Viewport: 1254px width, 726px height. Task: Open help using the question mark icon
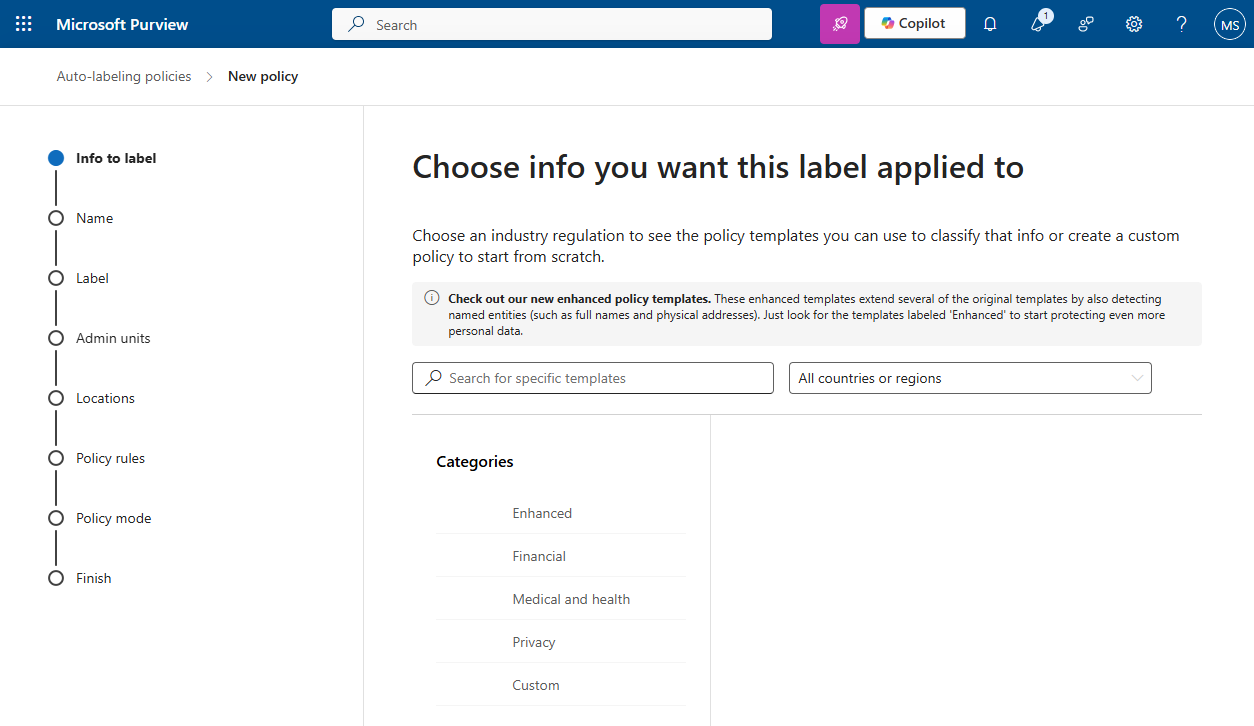(1181, 24)
